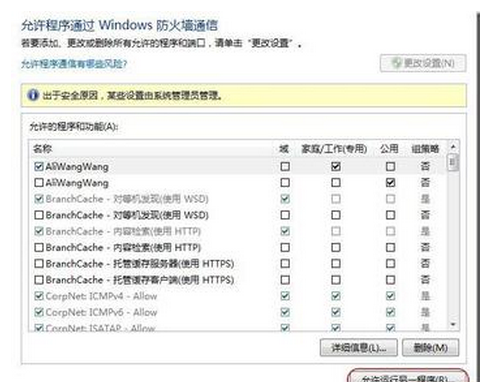Click the 域 column header
This screenshot has height=382, width=481.
[x=284, y=149]
